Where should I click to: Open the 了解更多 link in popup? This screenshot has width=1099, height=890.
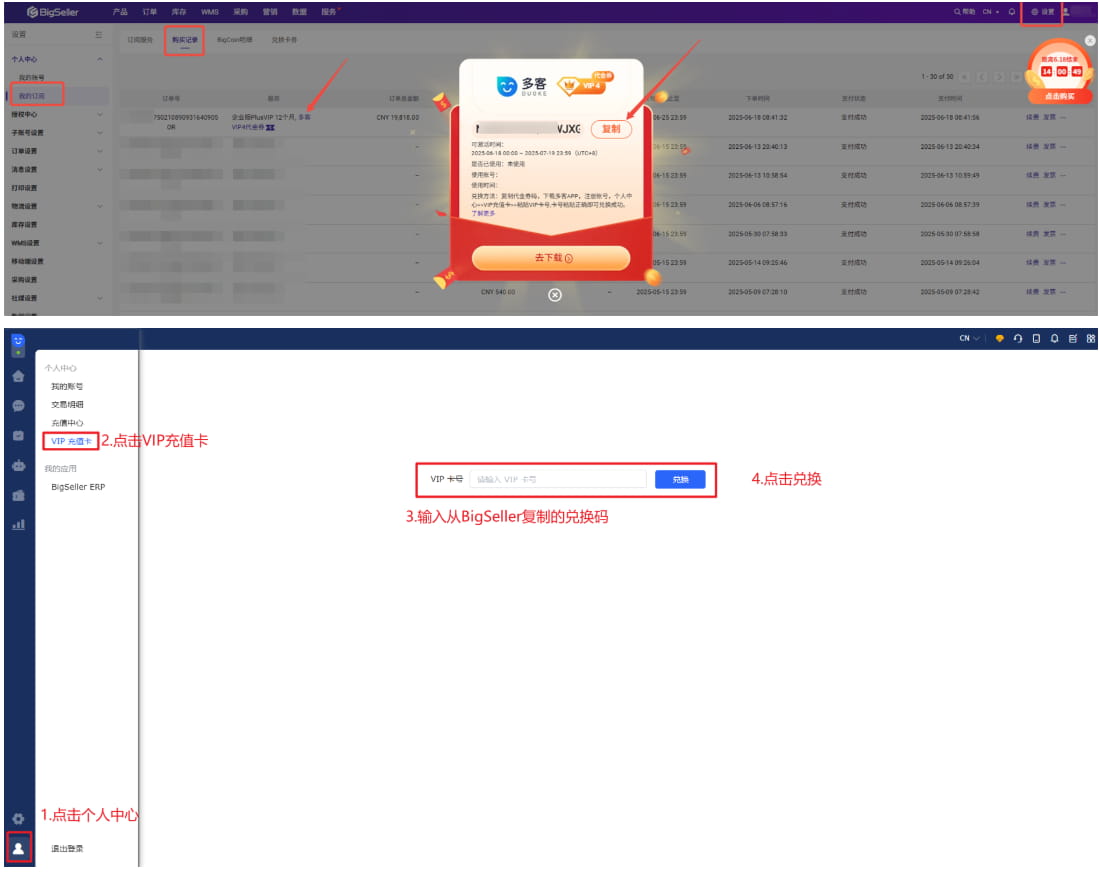click(x=483, y=213)
